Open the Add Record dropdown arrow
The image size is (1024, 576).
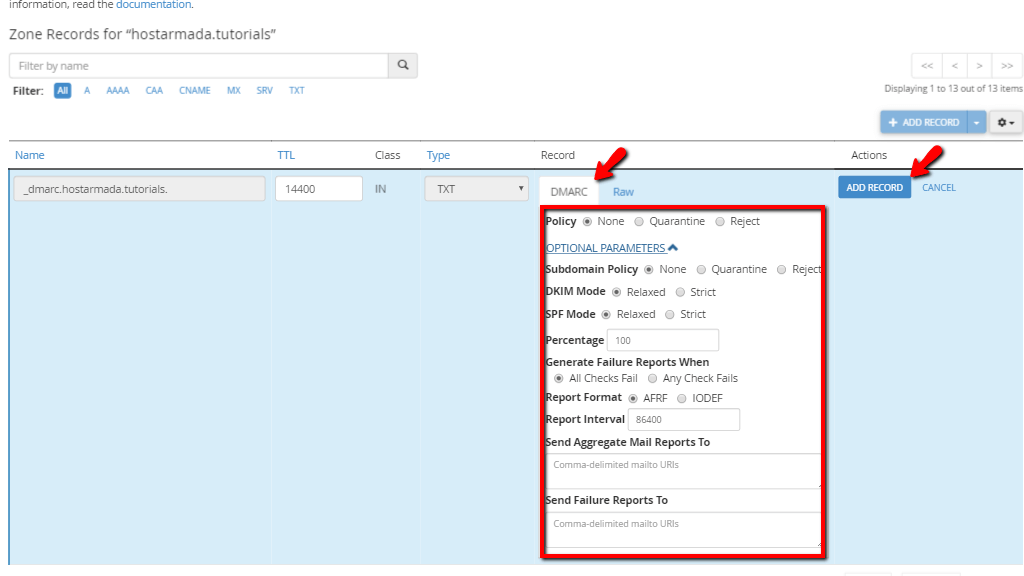[x=976, y=122]
